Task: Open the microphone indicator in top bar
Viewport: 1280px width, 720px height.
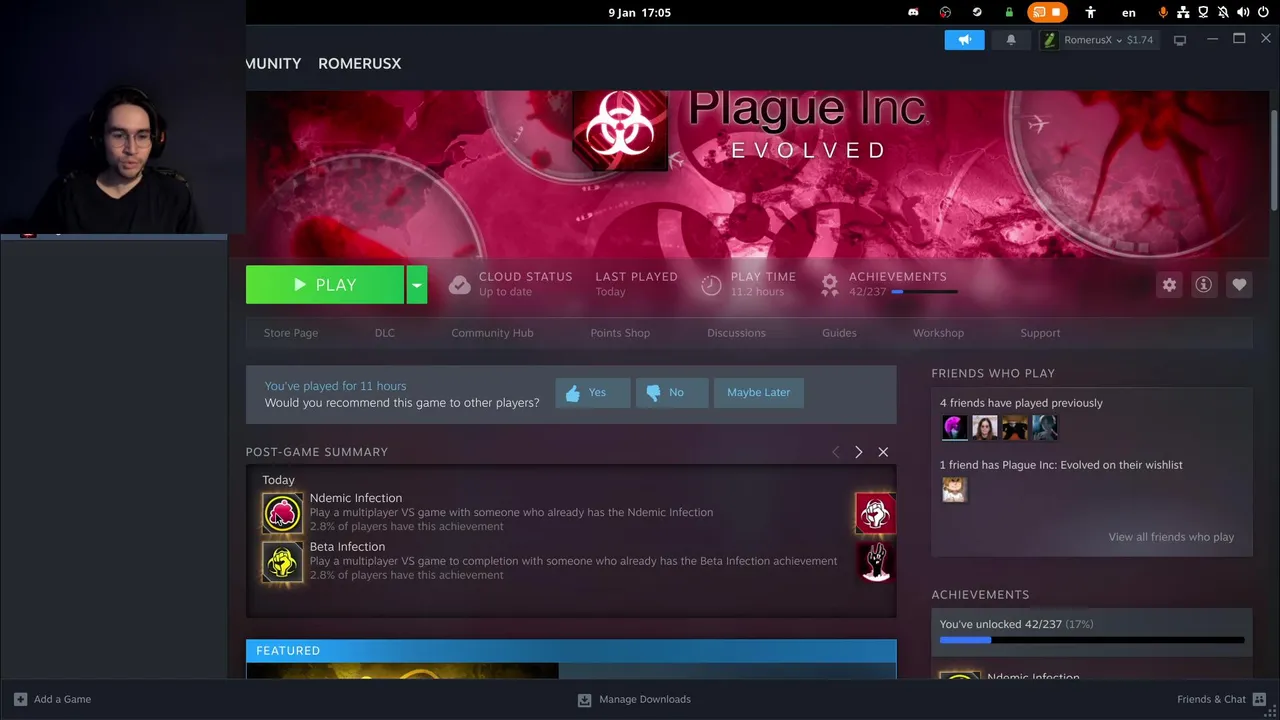Action: pos(1163,13)
